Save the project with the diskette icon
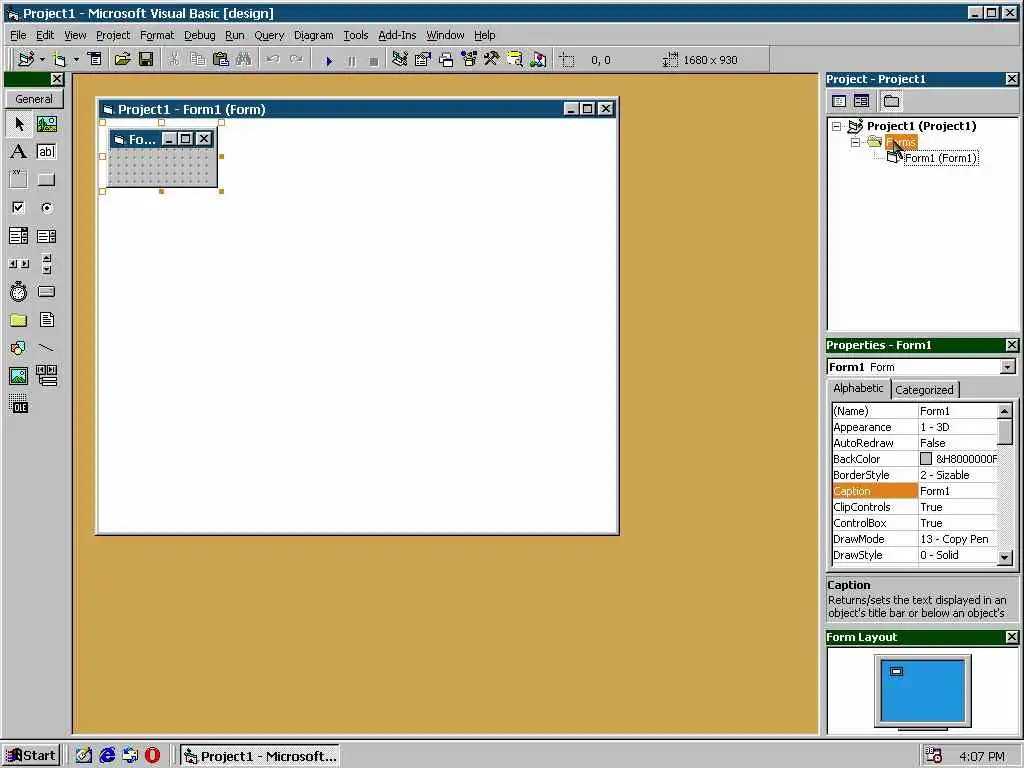 coord(146,59)
